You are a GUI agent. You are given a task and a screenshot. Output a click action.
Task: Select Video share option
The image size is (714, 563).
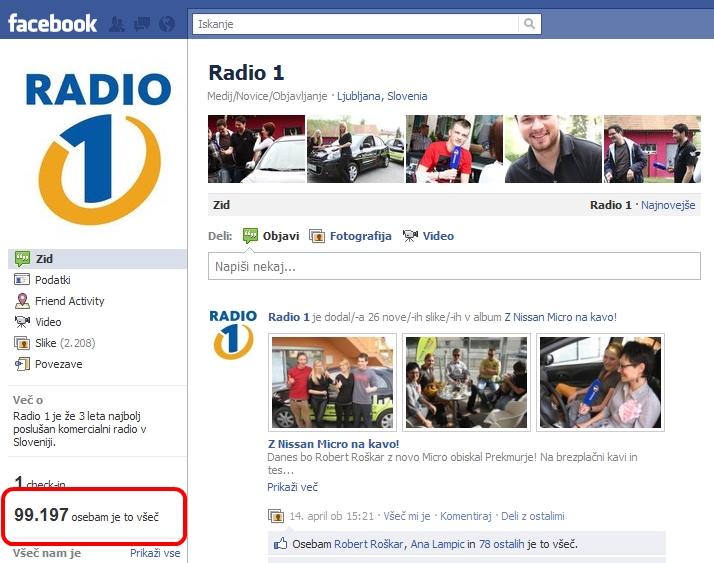(x=438, y=236)
